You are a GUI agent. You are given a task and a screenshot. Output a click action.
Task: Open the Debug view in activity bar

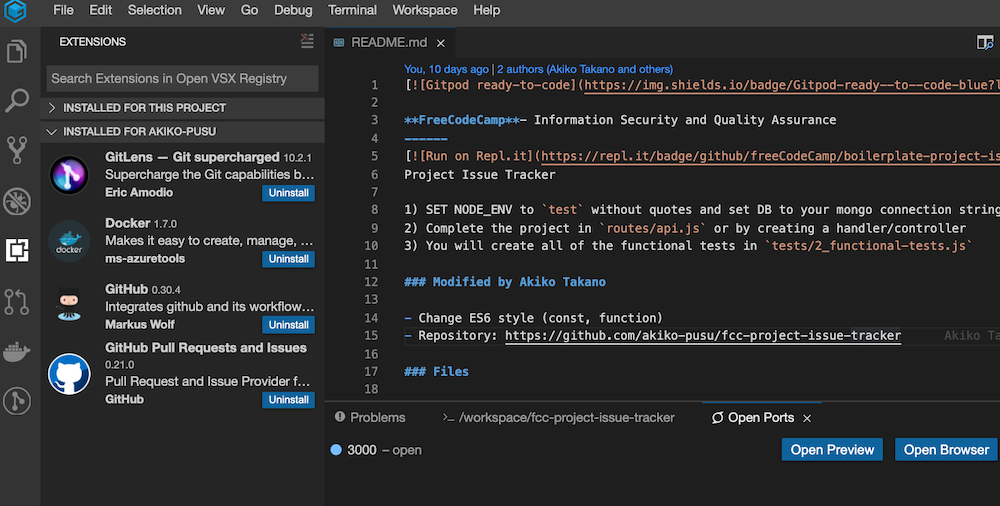pos(17,201)
